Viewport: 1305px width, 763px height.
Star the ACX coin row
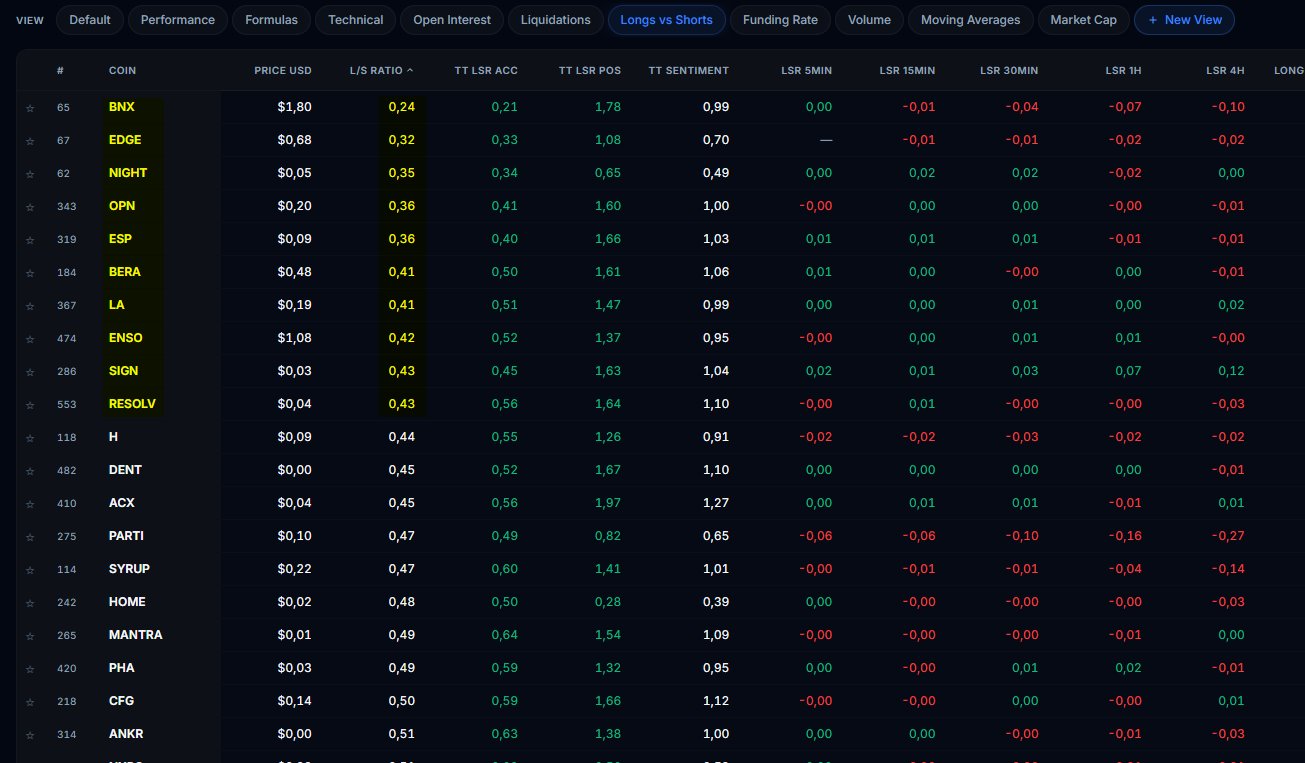coord(30,504)
